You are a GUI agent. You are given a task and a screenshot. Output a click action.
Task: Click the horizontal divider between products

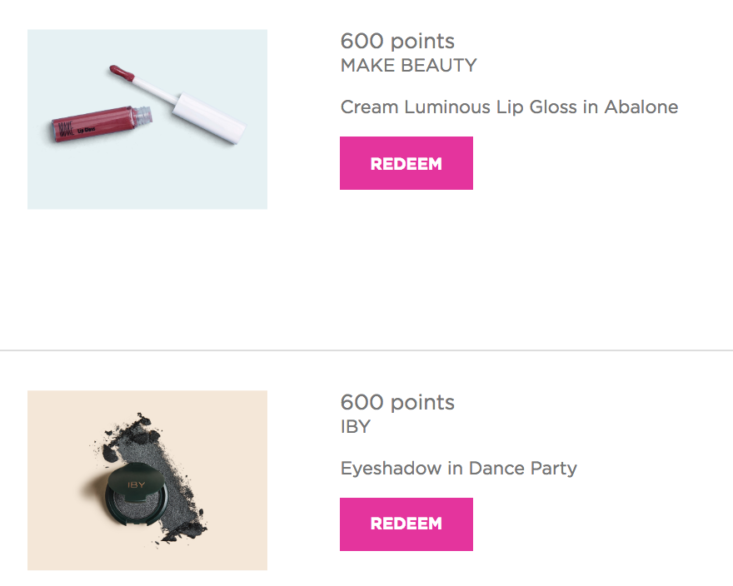(x=366, y=350)
